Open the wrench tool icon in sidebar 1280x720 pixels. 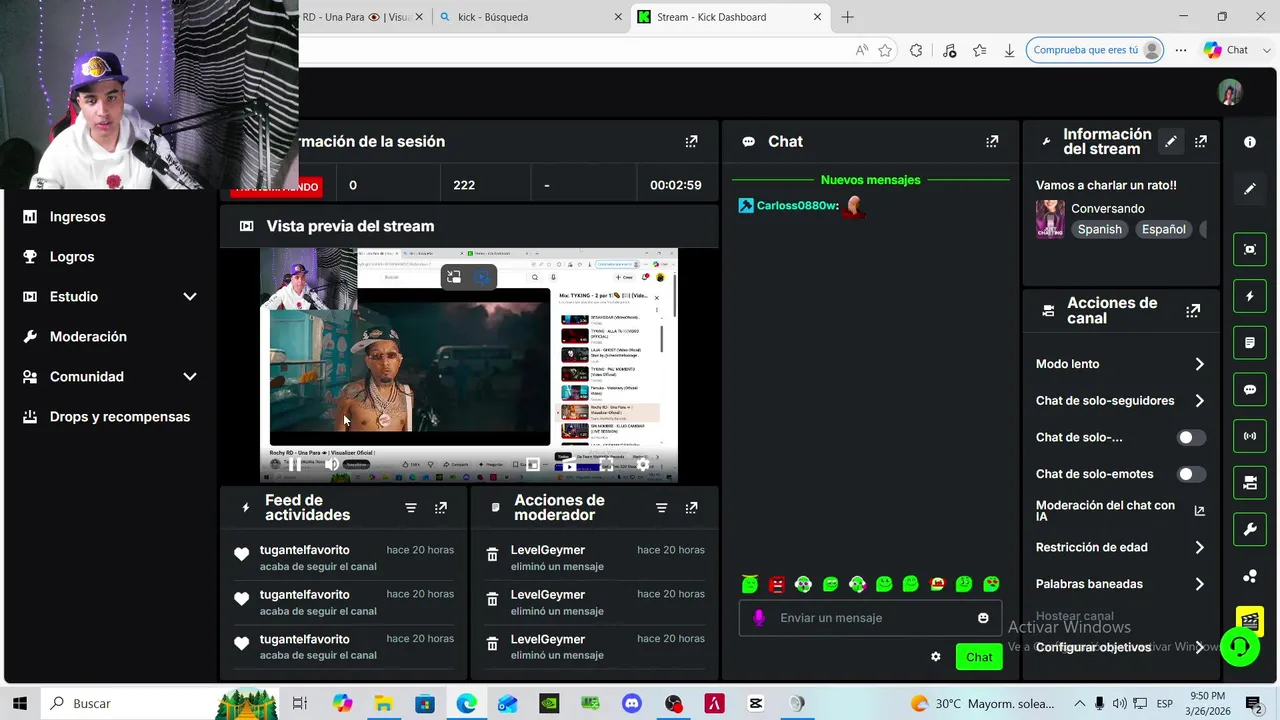click(x=1250, y=530)
